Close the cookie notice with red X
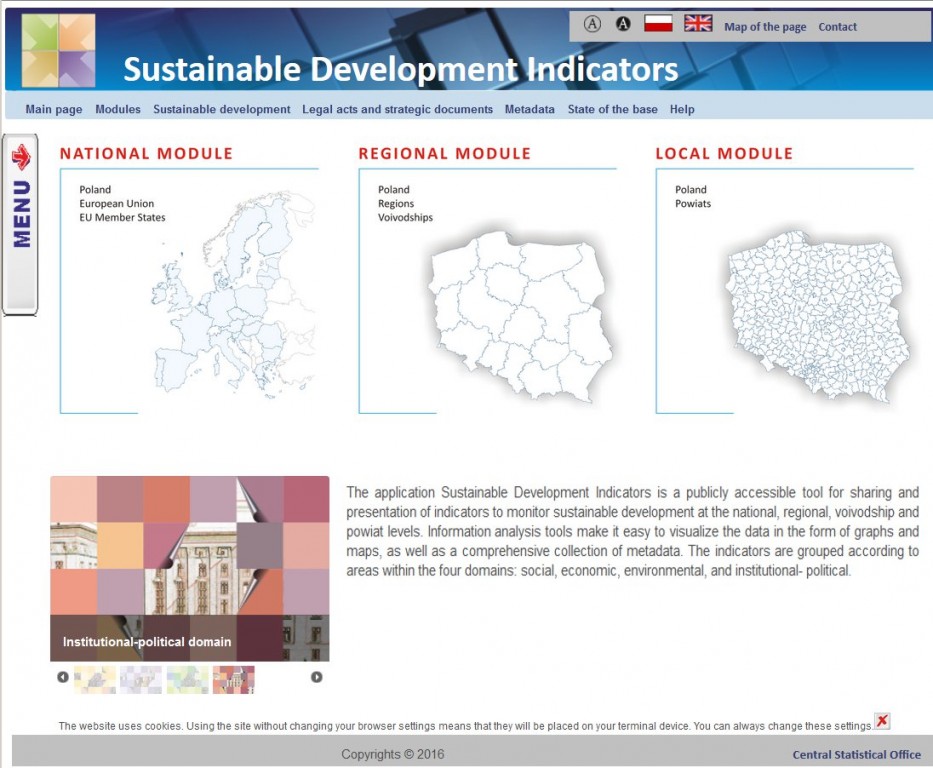 882,720
